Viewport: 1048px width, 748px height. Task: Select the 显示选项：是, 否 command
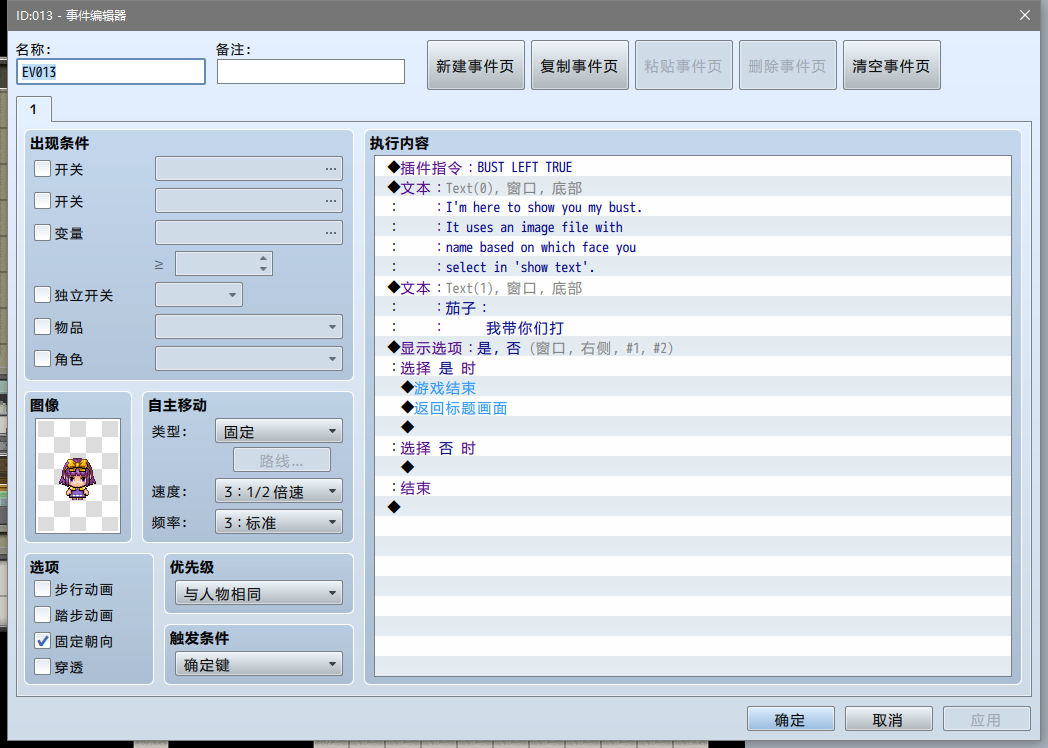pos(693,348)
